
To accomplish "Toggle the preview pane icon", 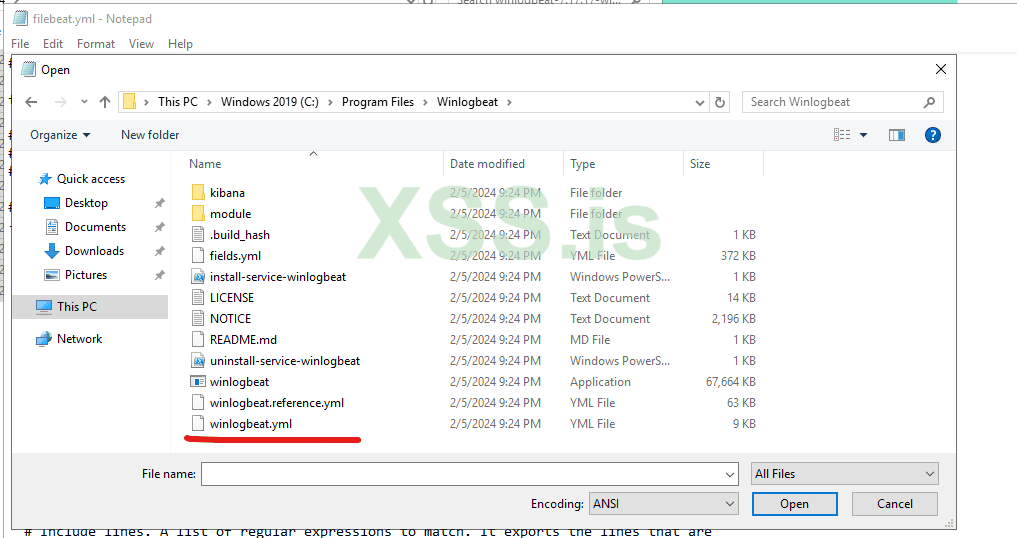I will coord(897,135).
